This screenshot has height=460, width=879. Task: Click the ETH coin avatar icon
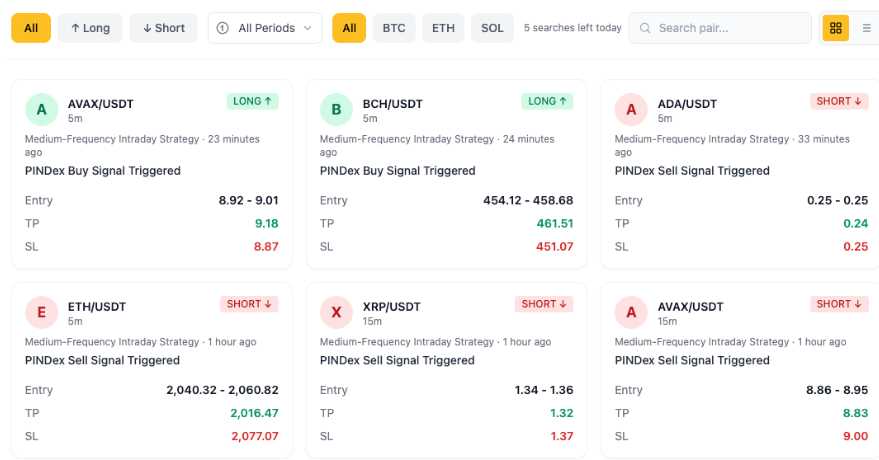click(42, 313)
